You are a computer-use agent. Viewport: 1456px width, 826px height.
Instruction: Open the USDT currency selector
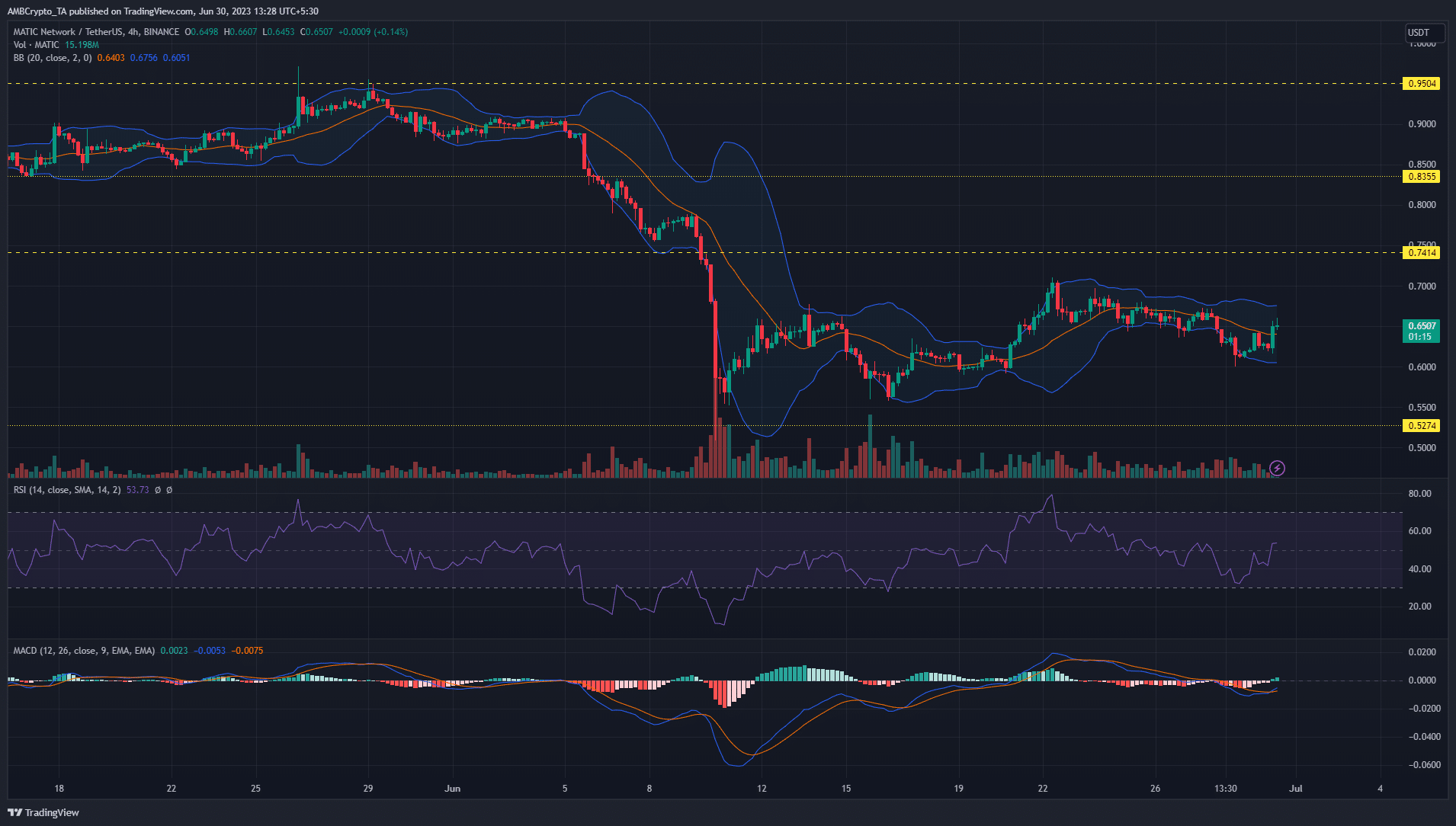point(1425,32)
